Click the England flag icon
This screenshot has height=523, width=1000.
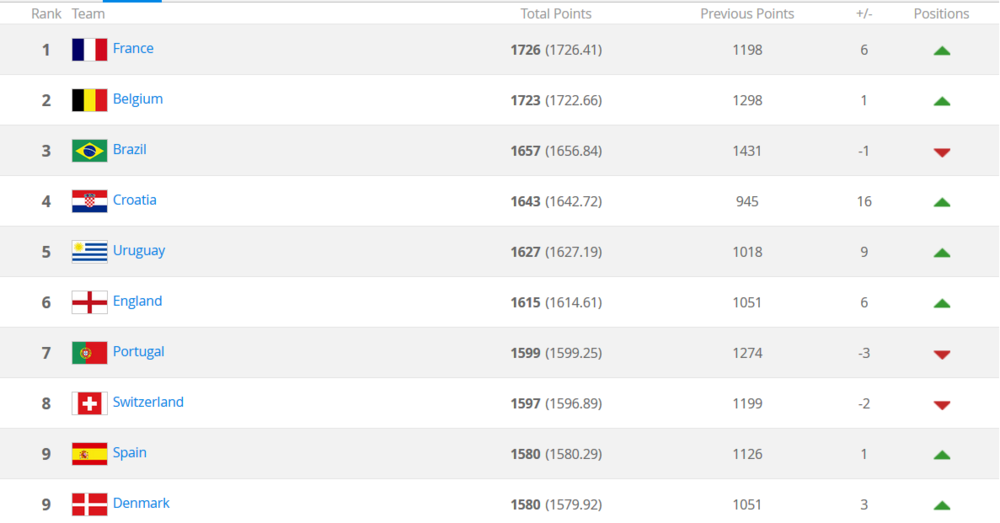click(x=89, y=302)
